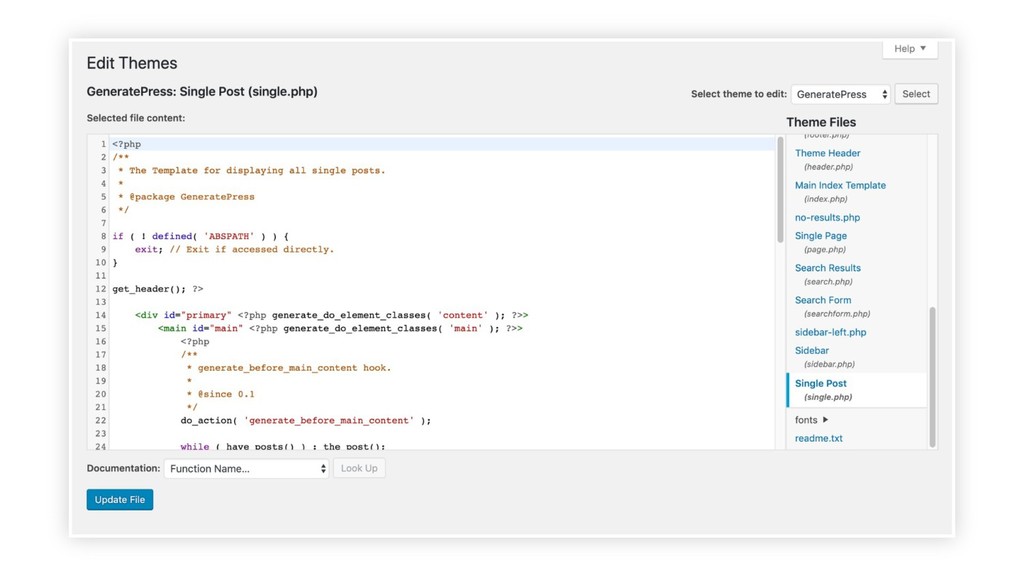Open the readme.txt file

pos(818,438)
